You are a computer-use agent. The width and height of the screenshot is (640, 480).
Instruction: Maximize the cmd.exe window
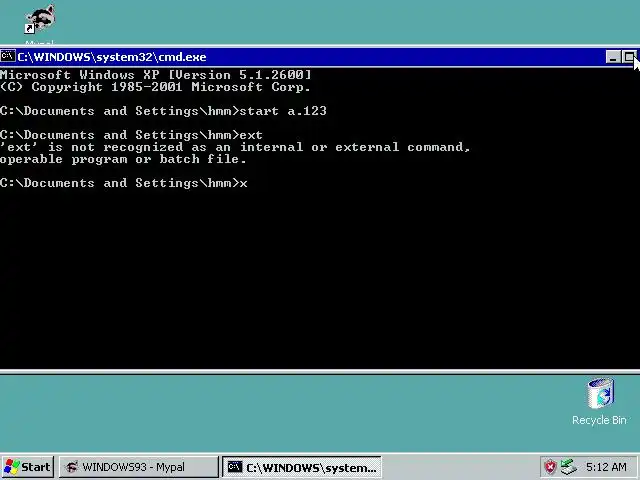pos(629,57)
